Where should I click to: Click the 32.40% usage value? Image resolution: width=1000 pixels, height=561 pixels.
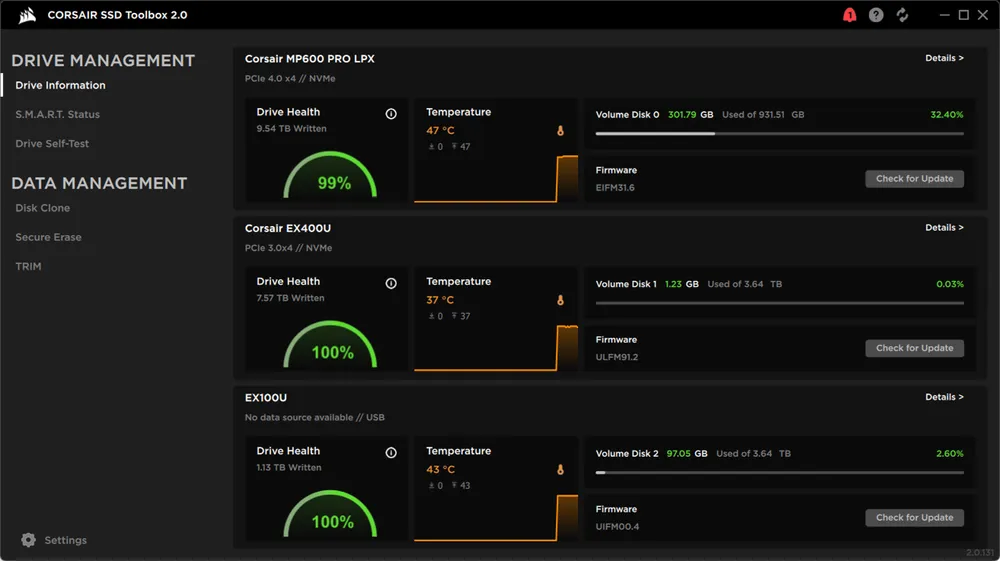pos(946,115)
